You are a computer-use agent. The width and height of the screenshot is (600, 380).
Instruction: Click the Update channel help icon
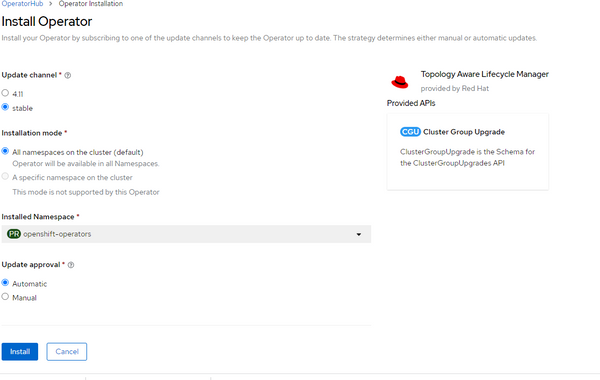68,75
